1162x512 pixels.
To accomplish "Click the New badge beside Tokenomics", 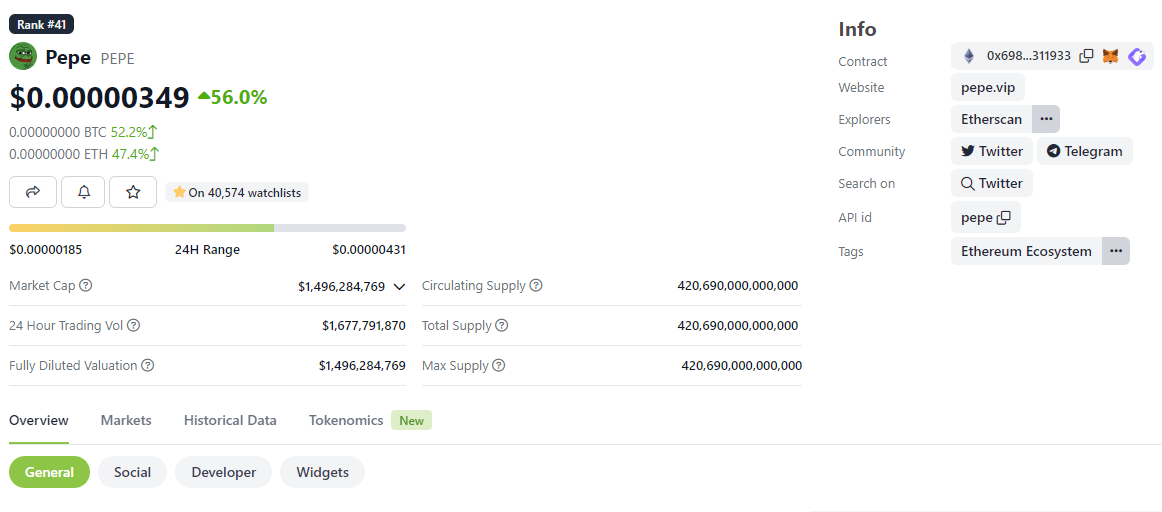I will pyautogui.click(x=411, y=421).
